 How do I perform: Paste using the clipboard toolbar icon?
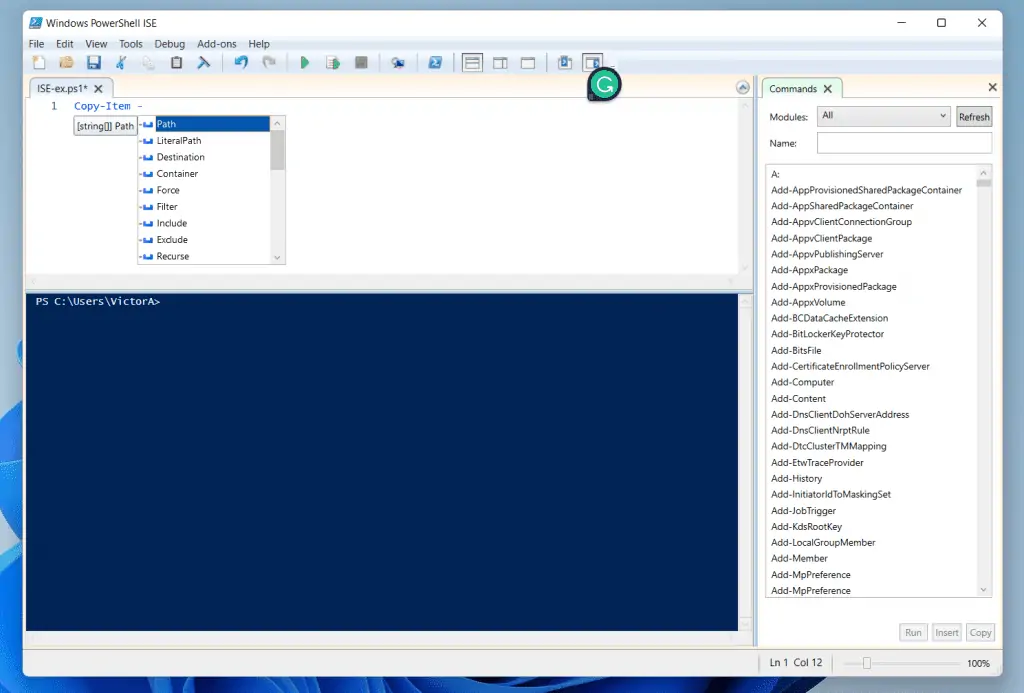[176, 63]
